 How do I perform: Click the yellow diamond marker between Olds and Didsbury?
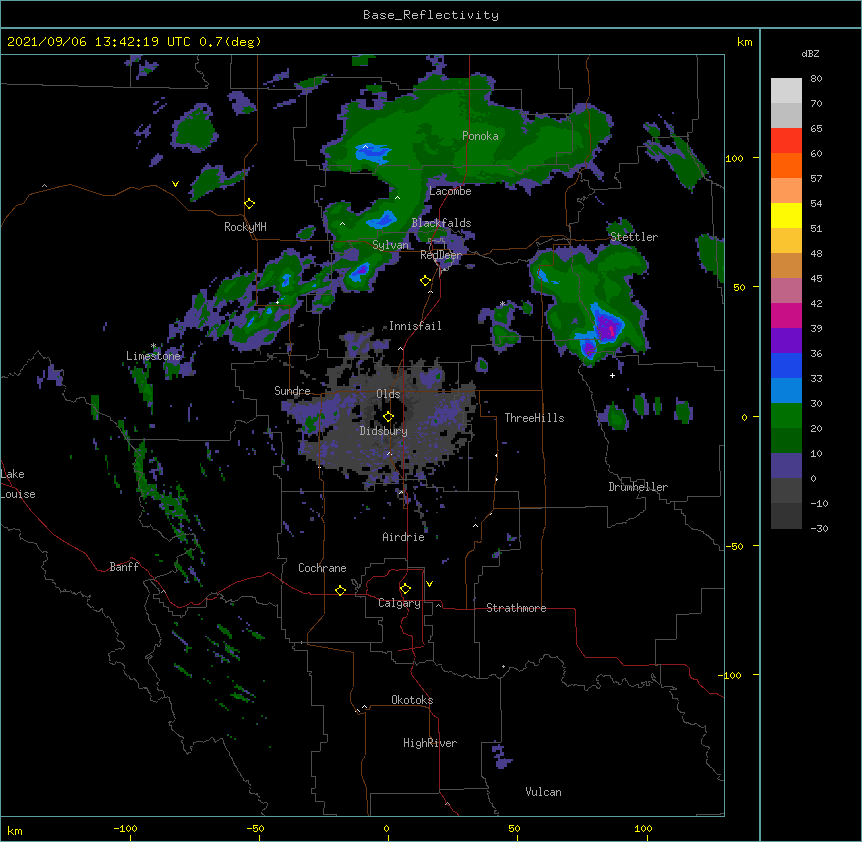point(388,416)
